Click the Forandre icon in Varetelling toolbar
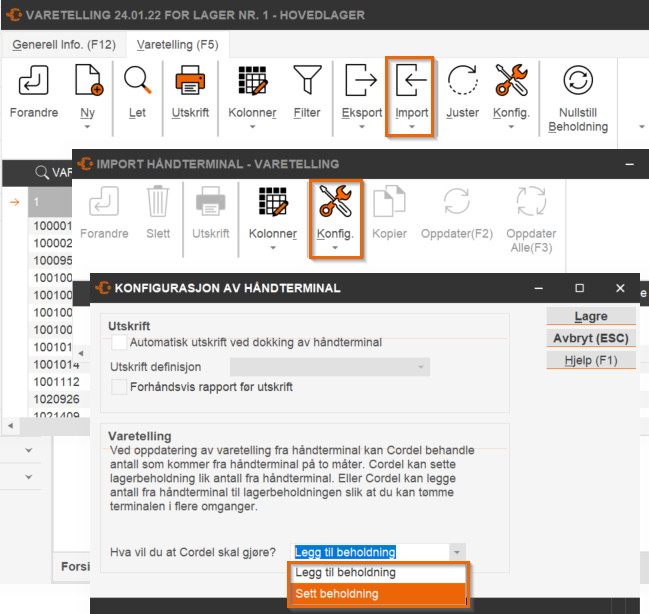649x614 pixels. [x=34, y=80]
